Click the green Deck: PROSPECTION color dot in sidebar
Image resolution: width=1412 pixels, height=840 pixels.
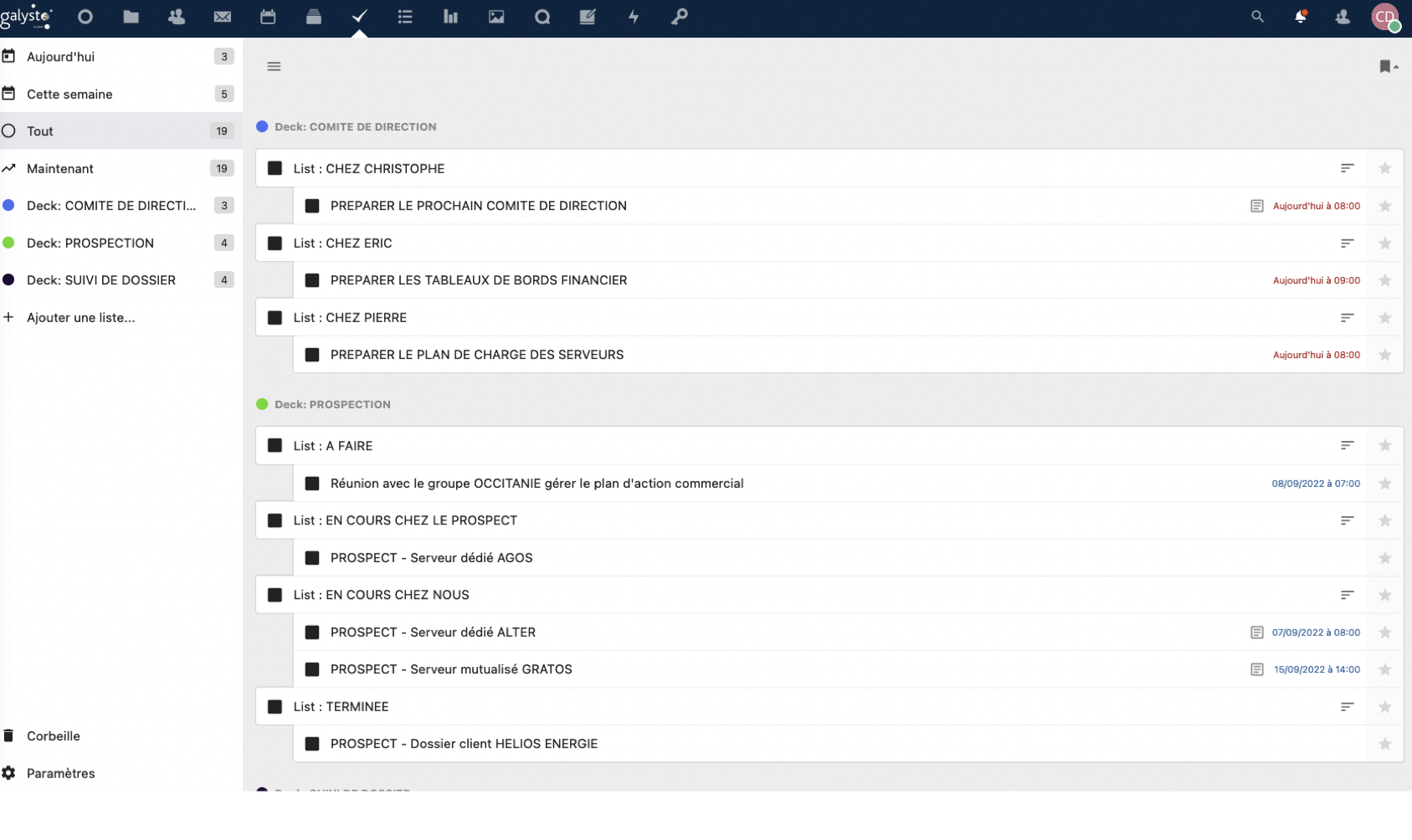click(9, 243)
